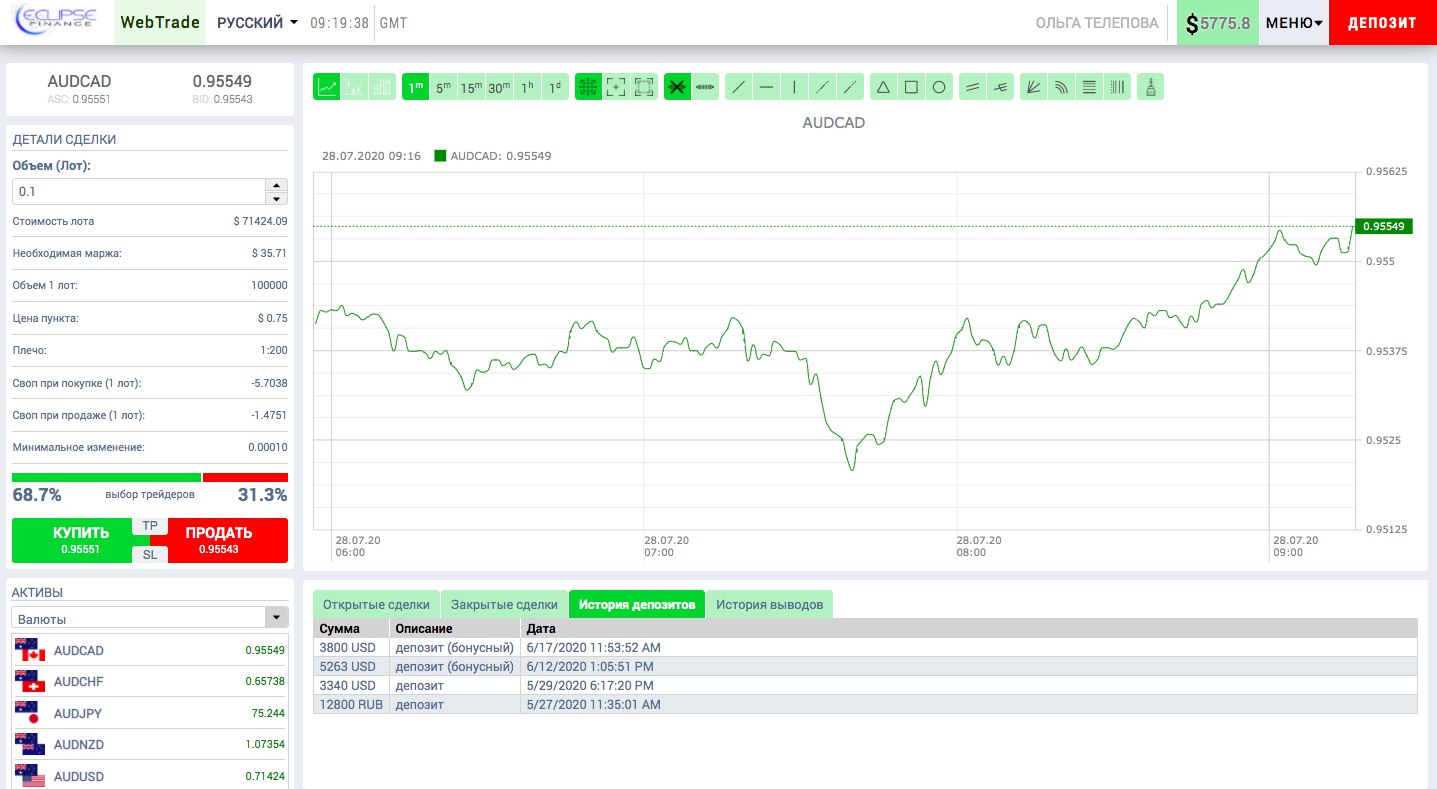Click the red ДЕПОЗИТ button
This screenshot has height=789, width=1437.
coord(1383,22)
